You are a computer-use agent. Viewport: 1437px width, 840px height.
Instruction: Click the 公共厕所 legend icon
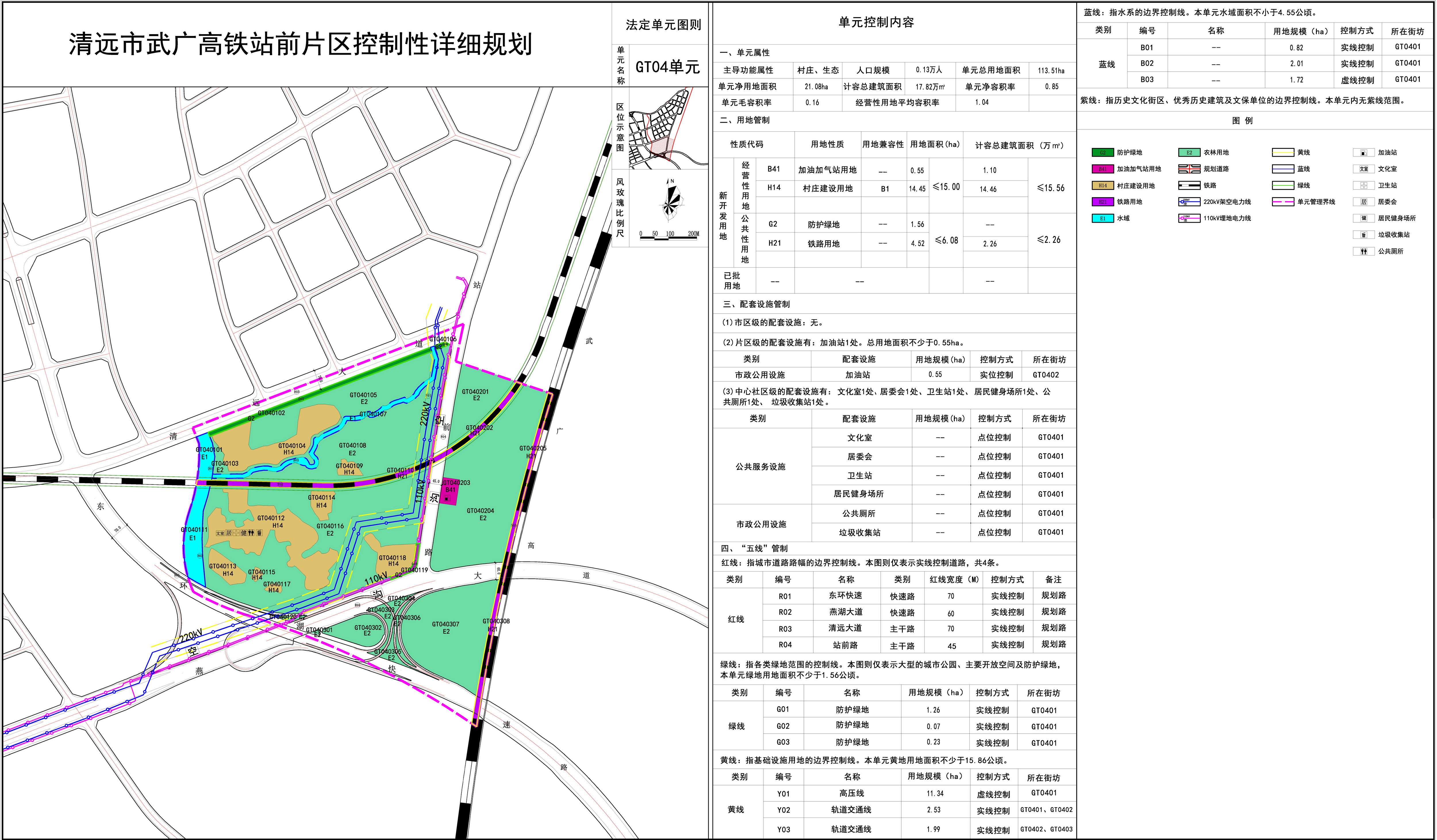1363,251
